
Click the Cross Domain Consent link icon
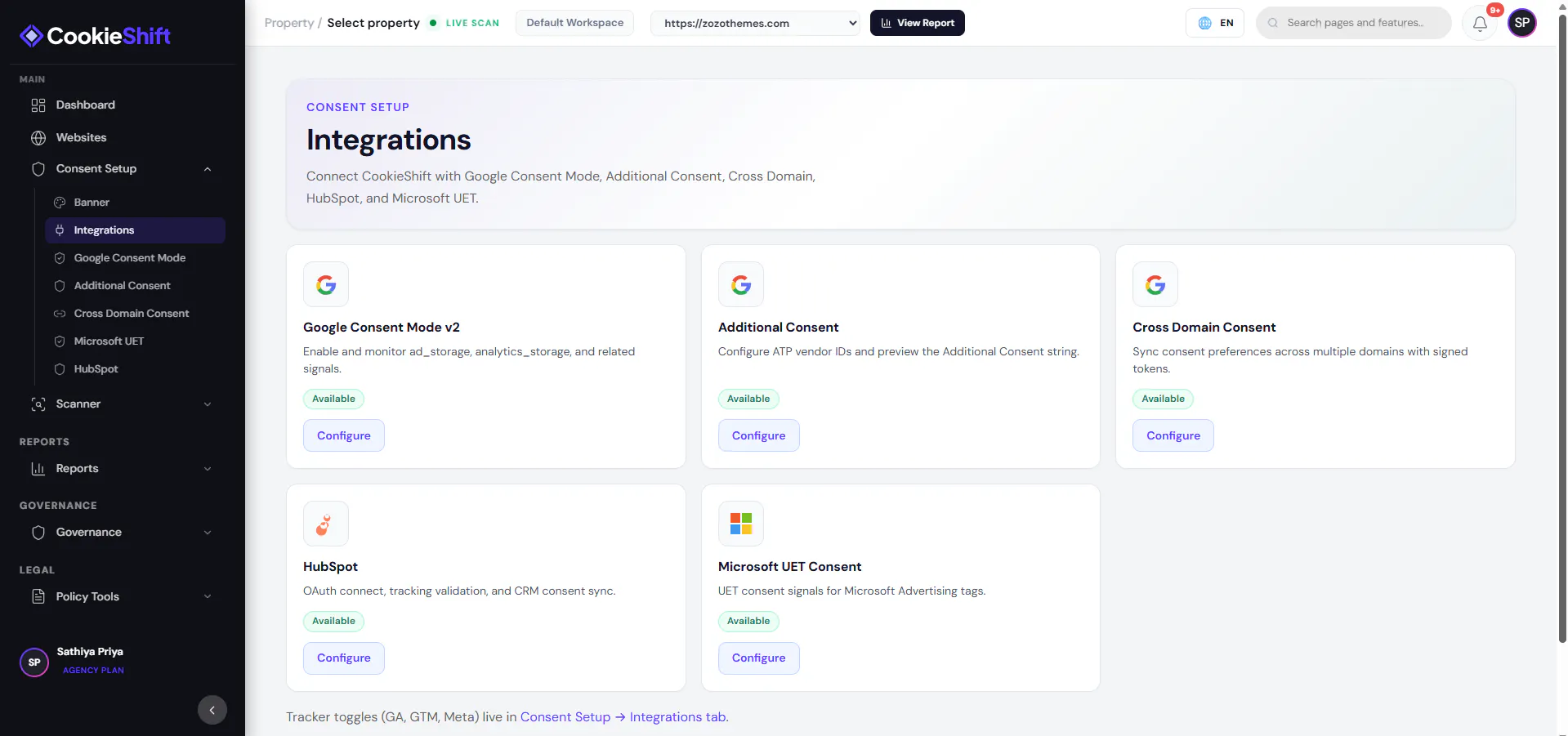click(60, 314)
